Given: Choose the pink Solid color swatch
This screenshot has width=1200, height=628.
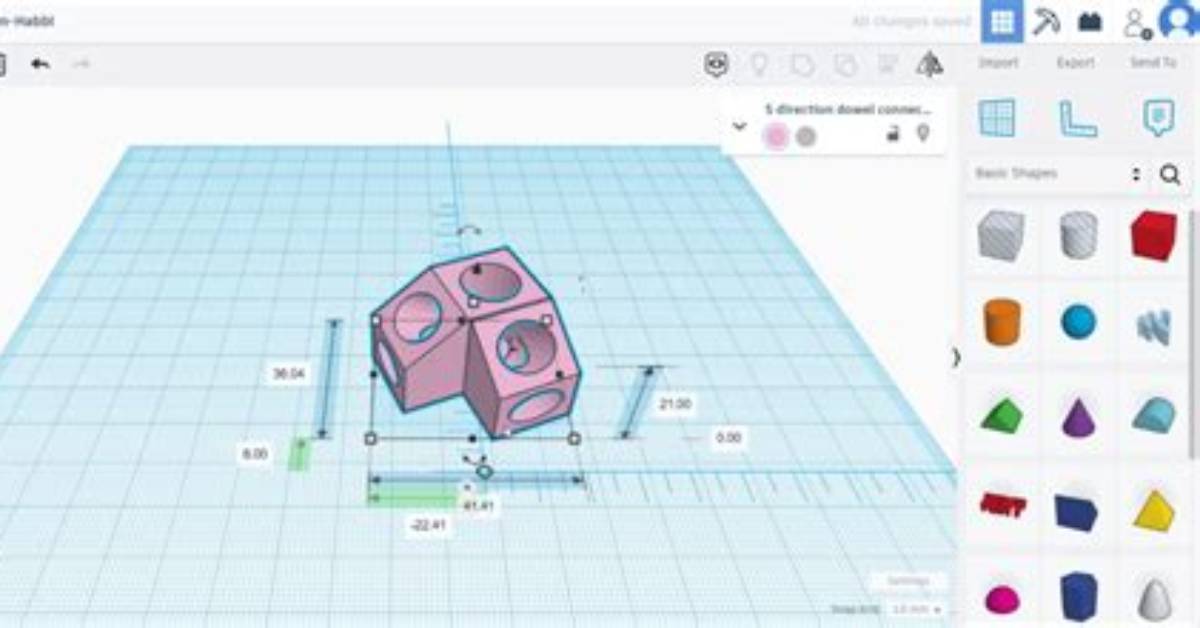Looking at the screenshot, I should 776,137.
